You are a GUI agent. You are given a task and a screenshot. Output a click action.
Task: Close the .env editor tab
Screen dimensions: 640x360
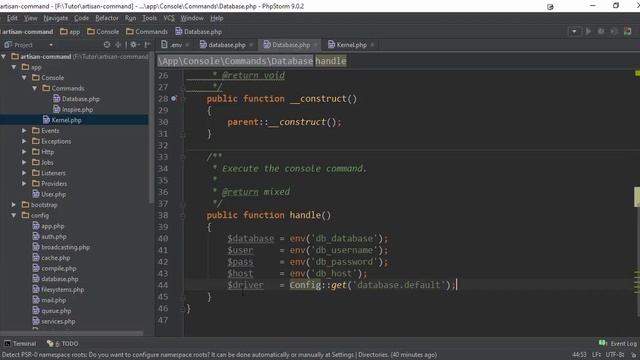187,45
